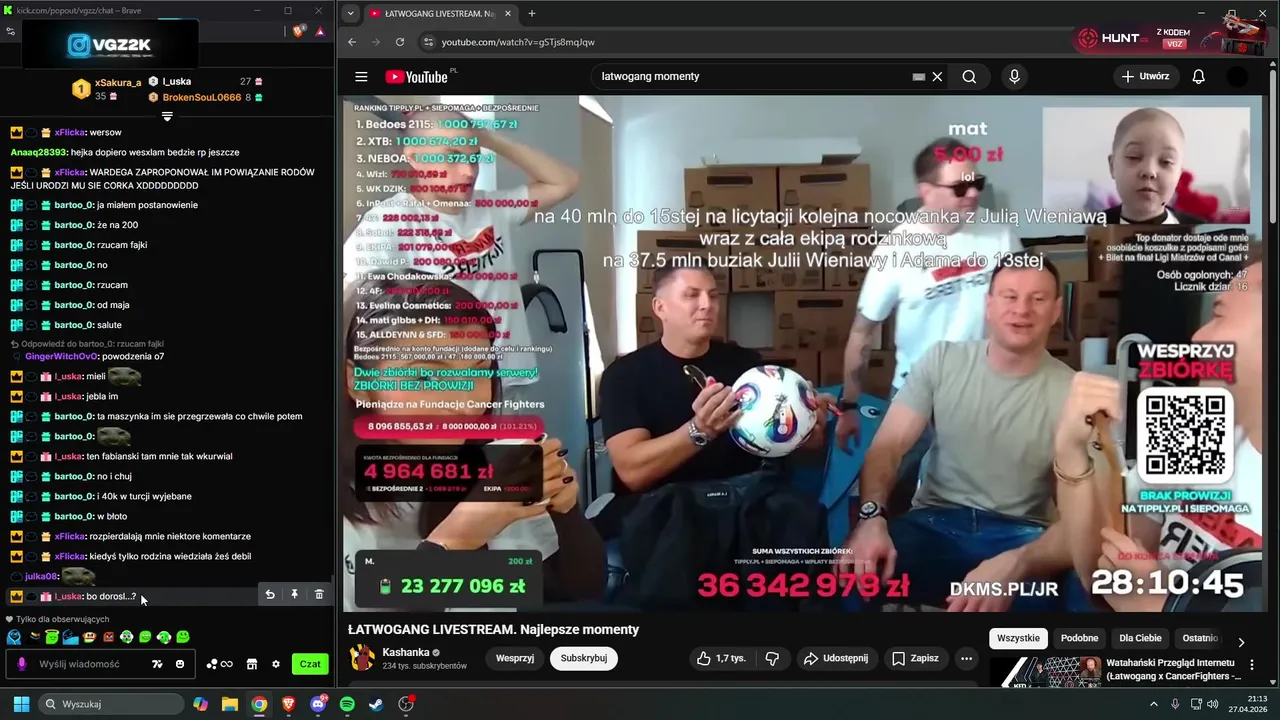The height and width of the screenshot is (720, 1280).
Task: Click the Wesprzyj button
Action: [x=515, y=658]
